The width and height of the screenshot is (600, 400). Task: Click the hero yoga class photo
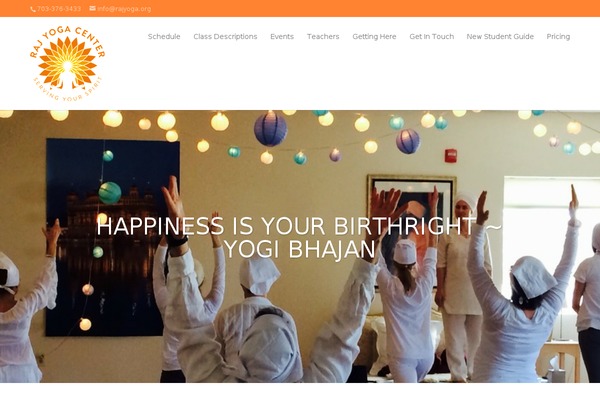click(300, 247)
